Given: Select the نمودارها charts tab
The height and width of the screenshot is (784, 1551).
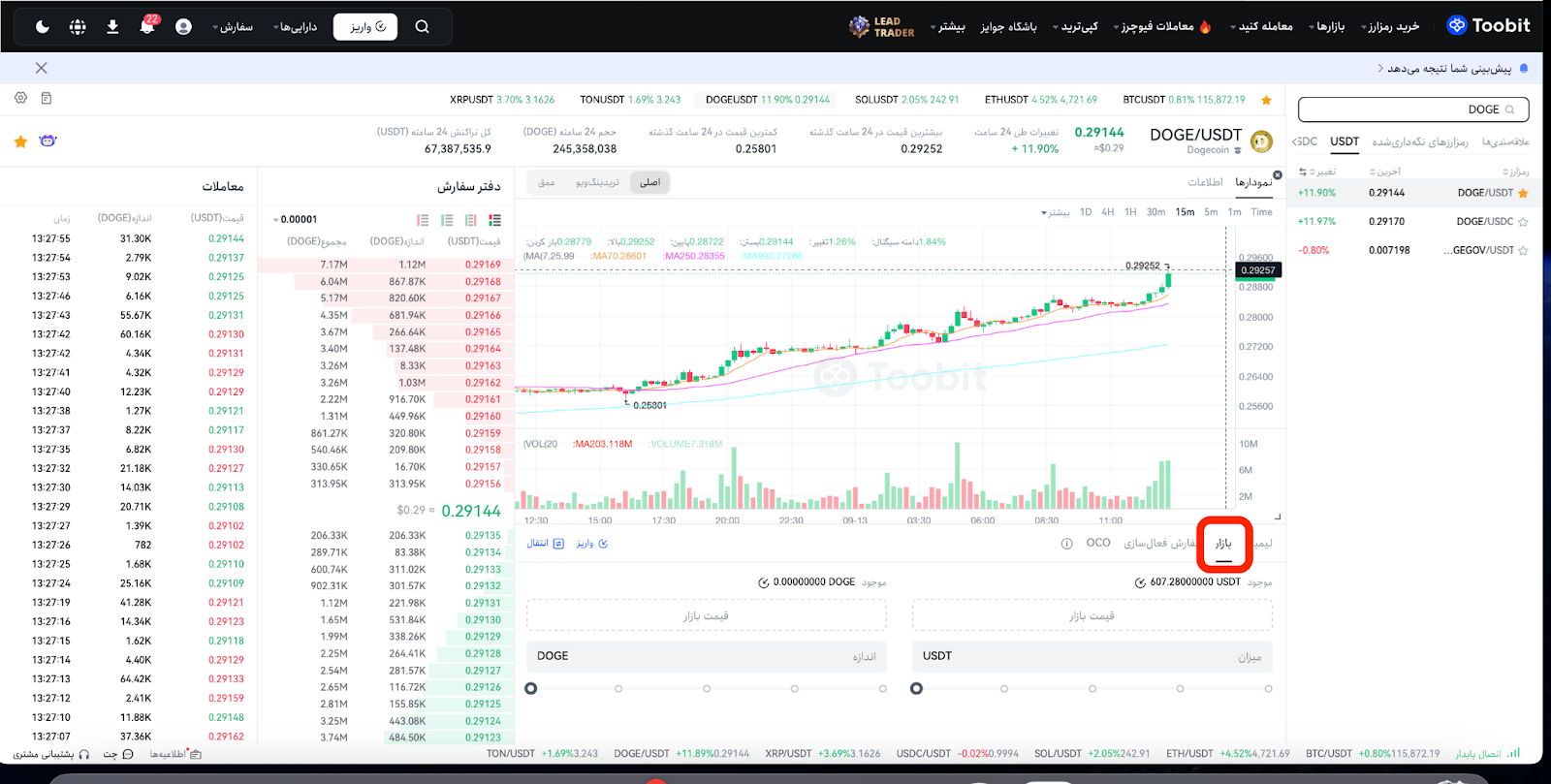Looking at the screenshot, I should 1253,182.
